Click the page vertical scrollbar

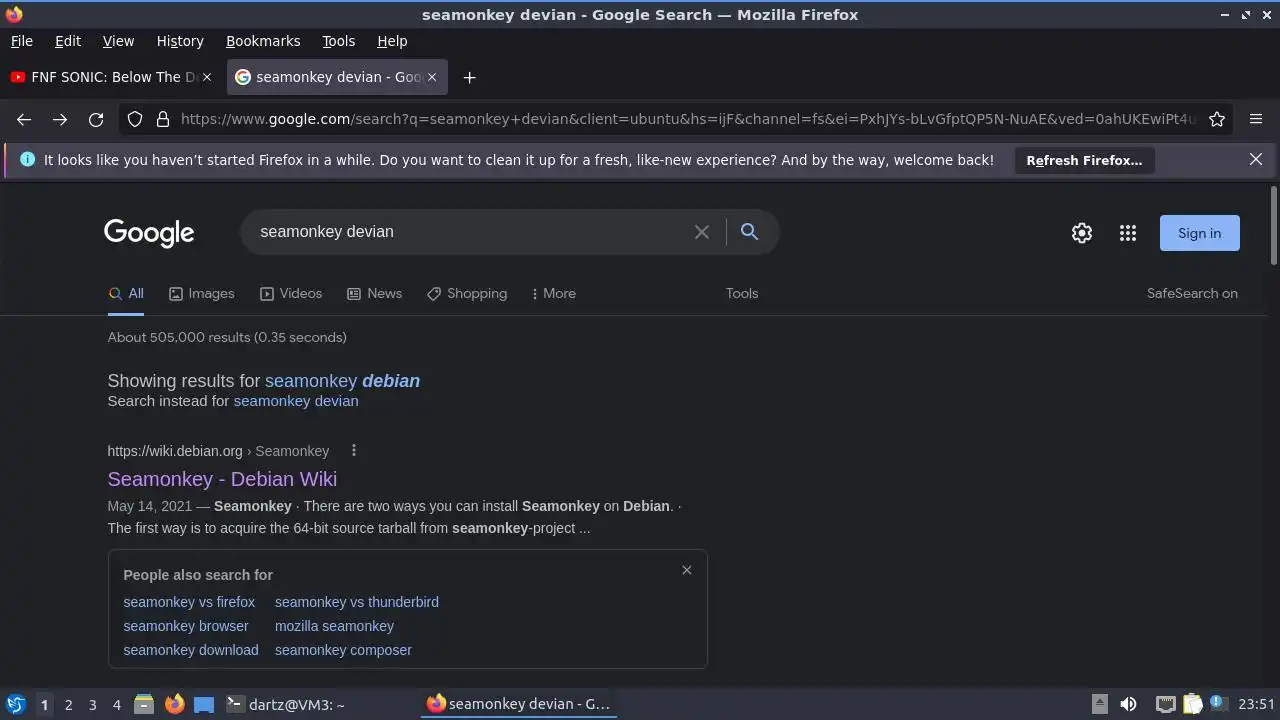point(1273,225)
